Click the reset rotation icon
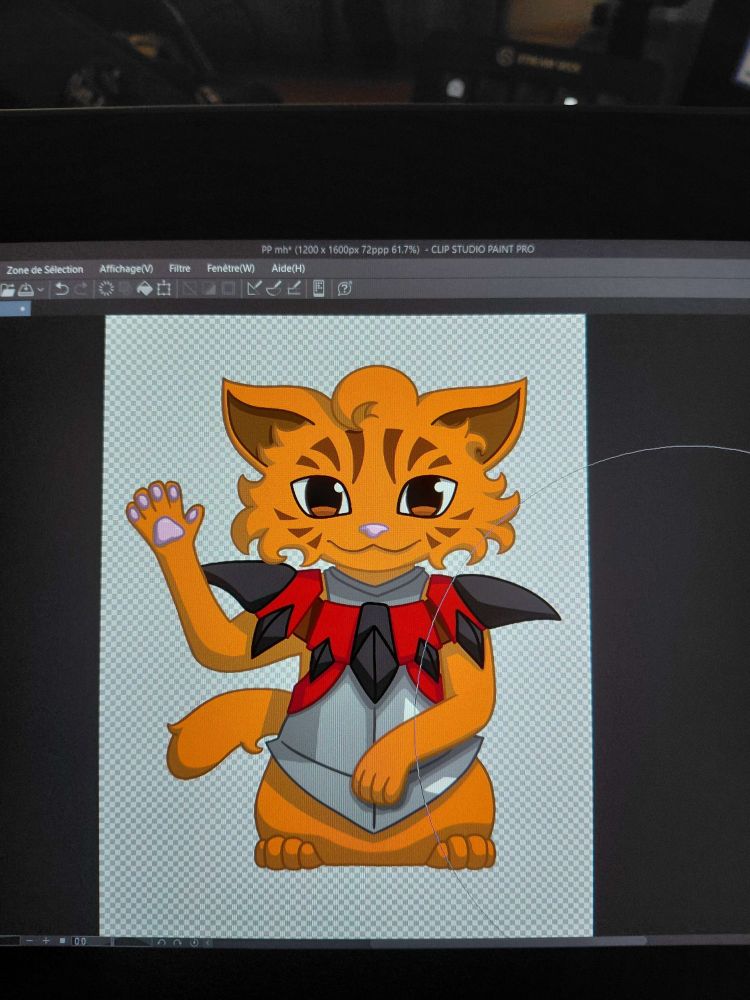Screen dimensions: 750x1000 194,942
